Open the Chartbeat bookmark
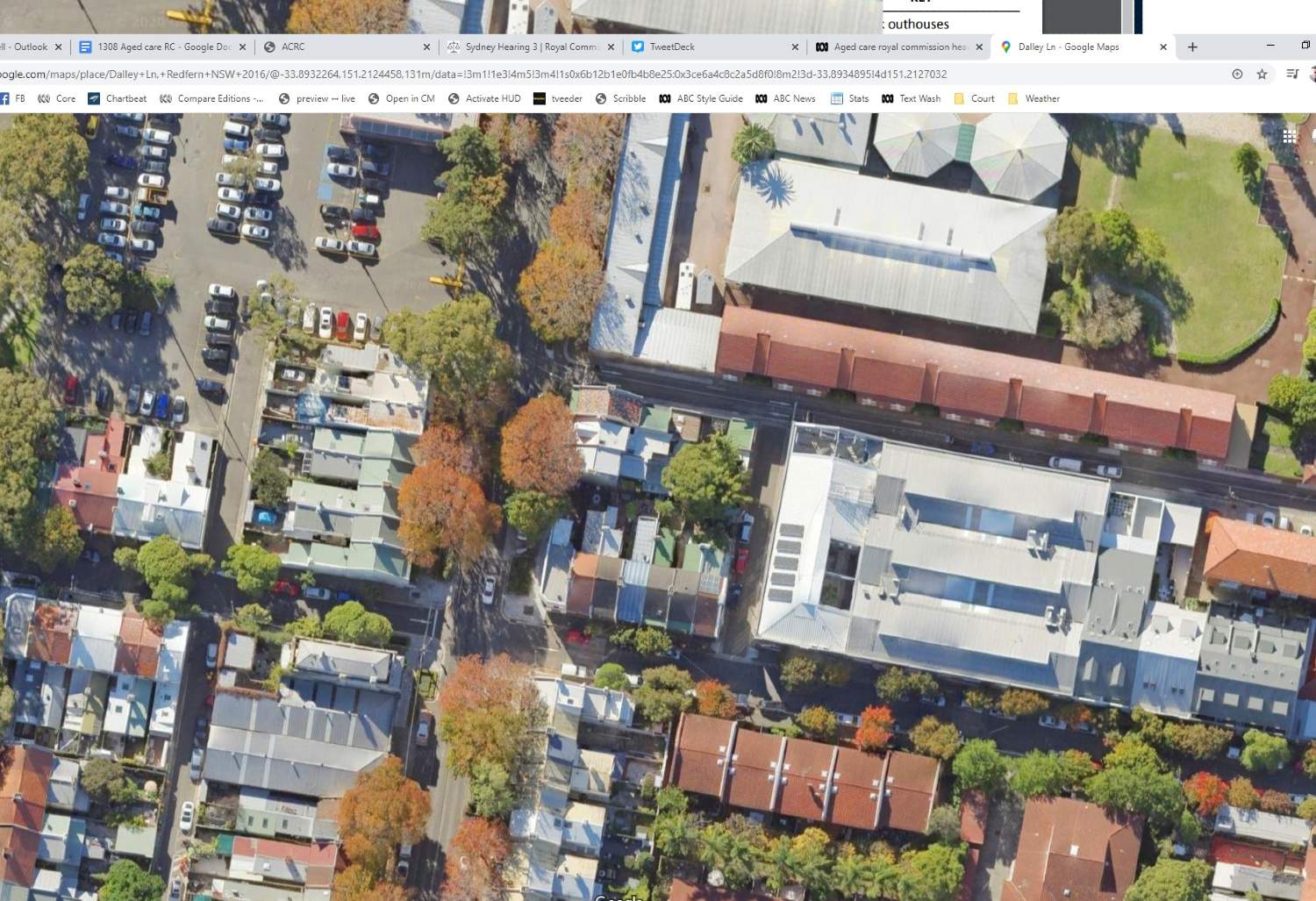1316x901 pixels. point(117,98)
